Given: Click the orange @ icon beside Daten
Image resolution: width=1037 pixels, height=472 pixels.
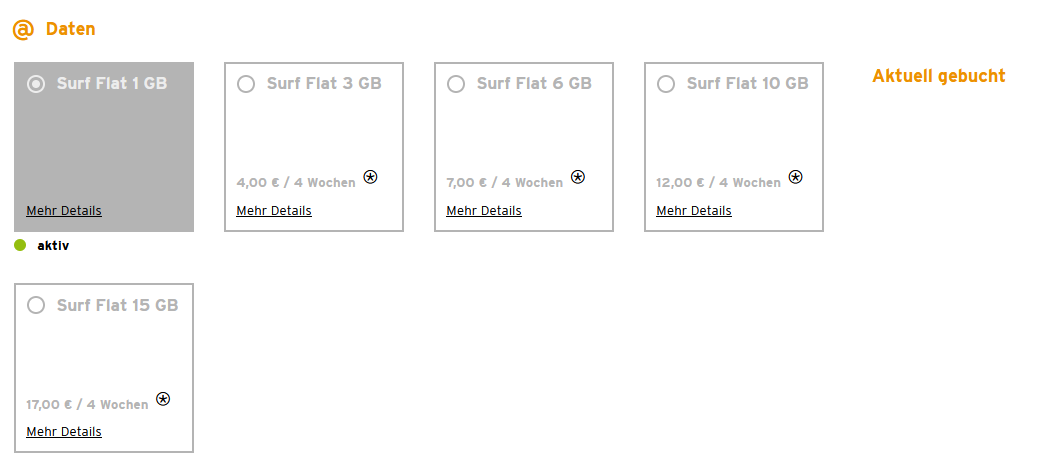Looking at the screenshot, I should point(23,30).
